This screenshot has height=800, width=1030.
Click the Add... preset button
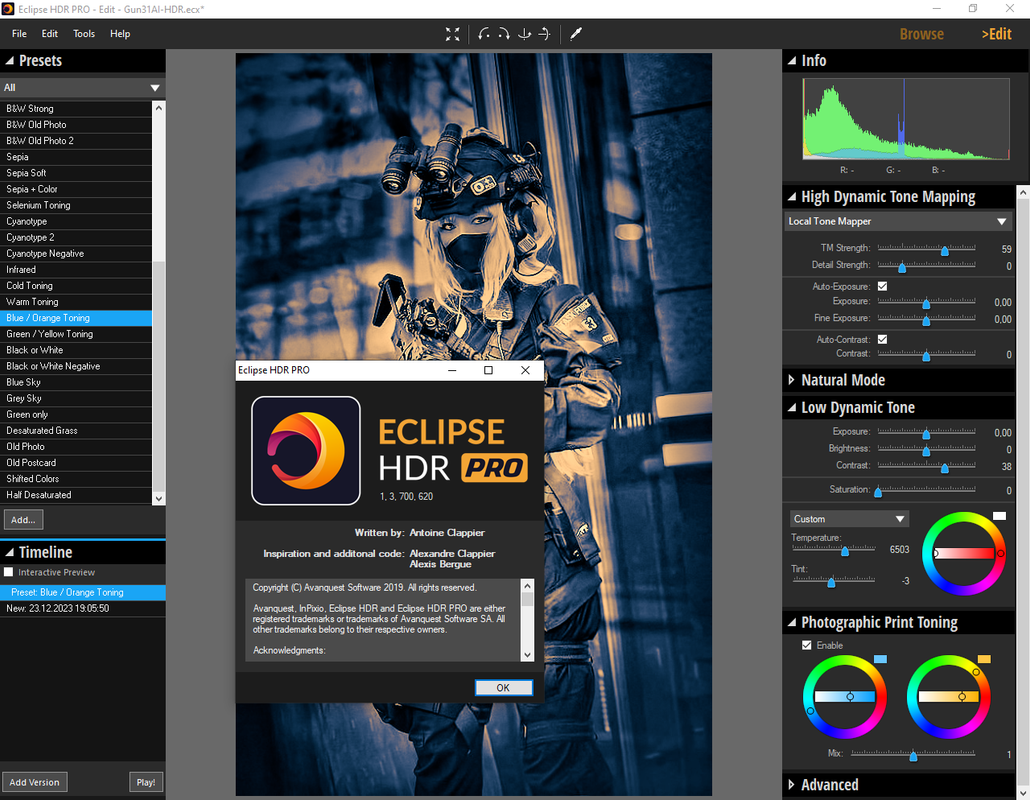pos(23,520)
